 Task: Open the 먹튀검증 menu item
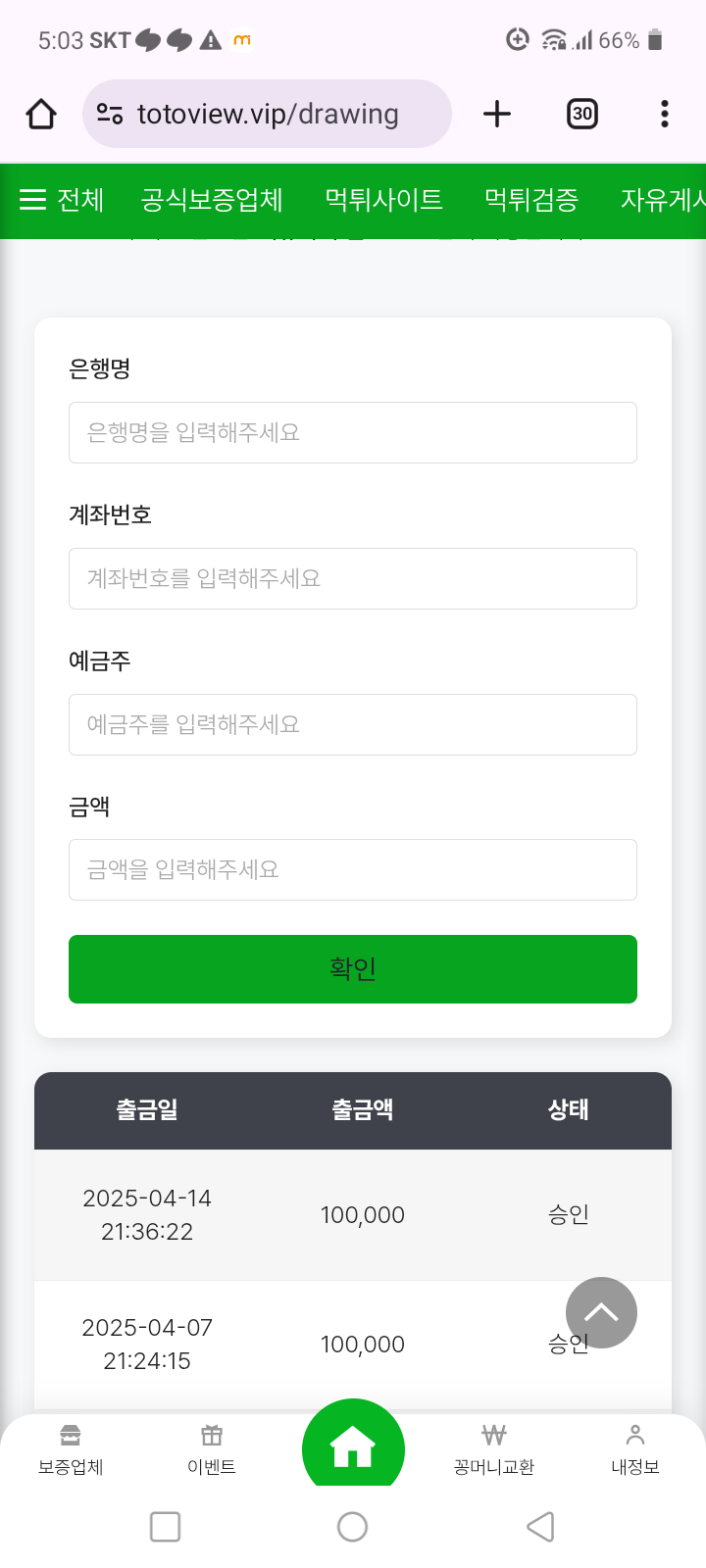pyautogui.click(x=531, y=200)
